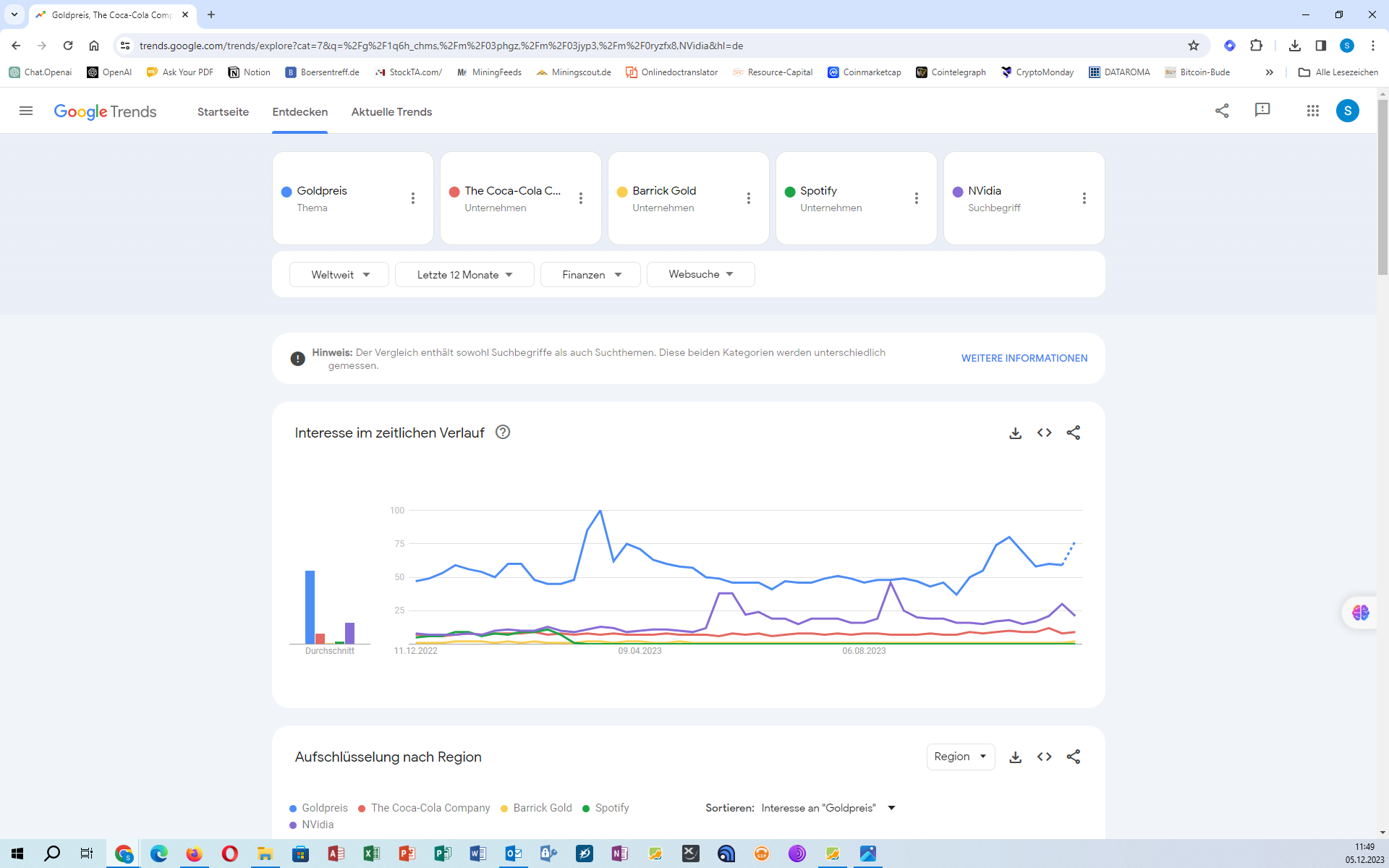Open the Letzte 12 Monate time range dropdown

464,275
